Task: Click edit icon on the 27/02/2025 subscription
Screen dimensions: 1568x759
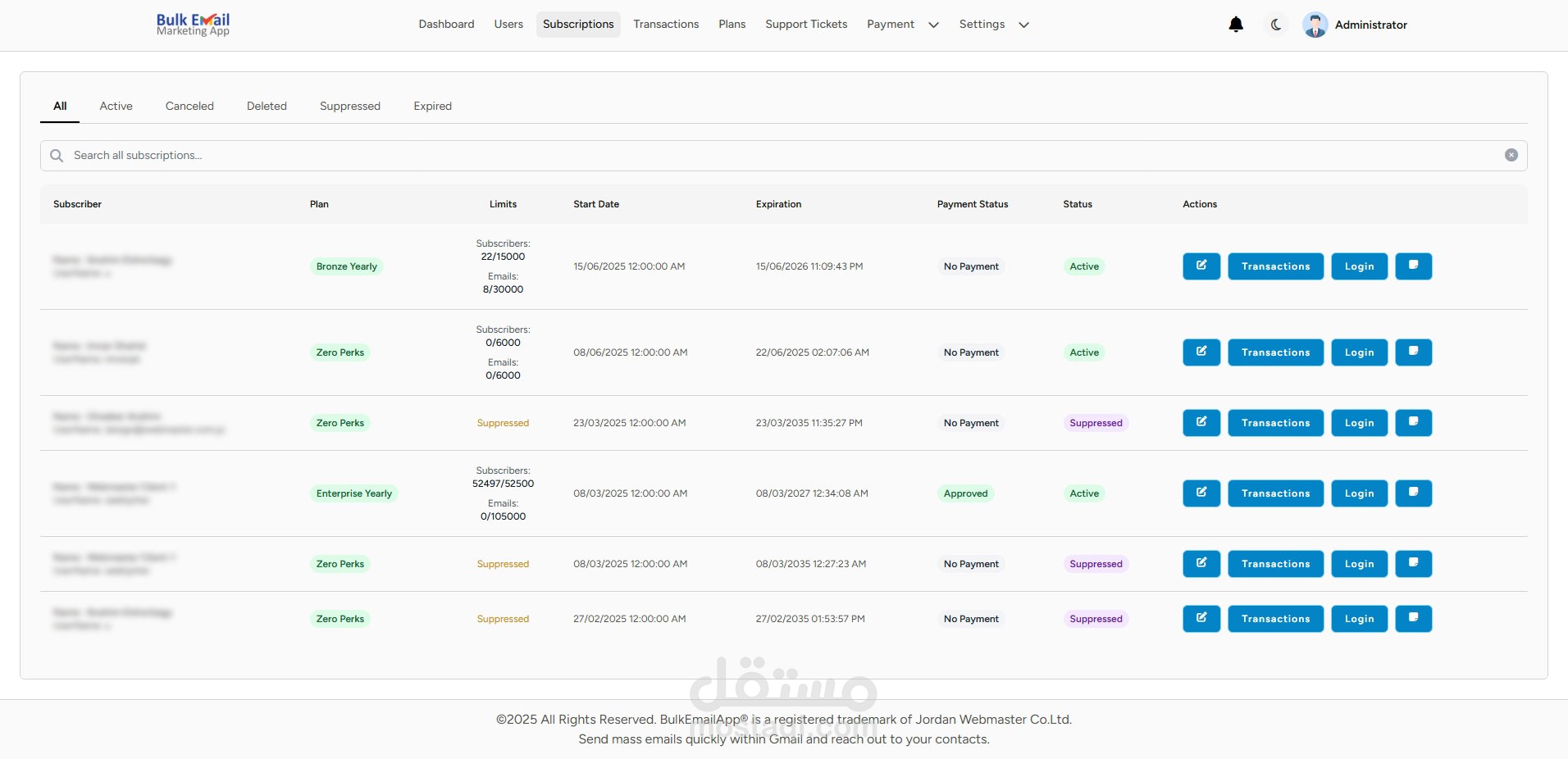Action: [1201, 619]
